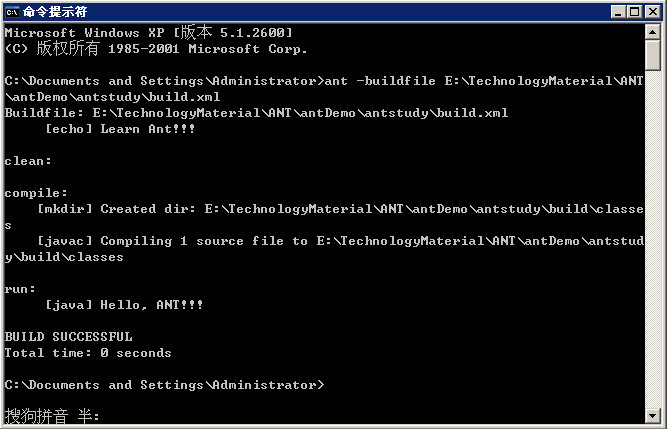This screenshot has width=667, height=429.
Task: Click the vertical scrollbar thumb
Action: tap(652, 57)
